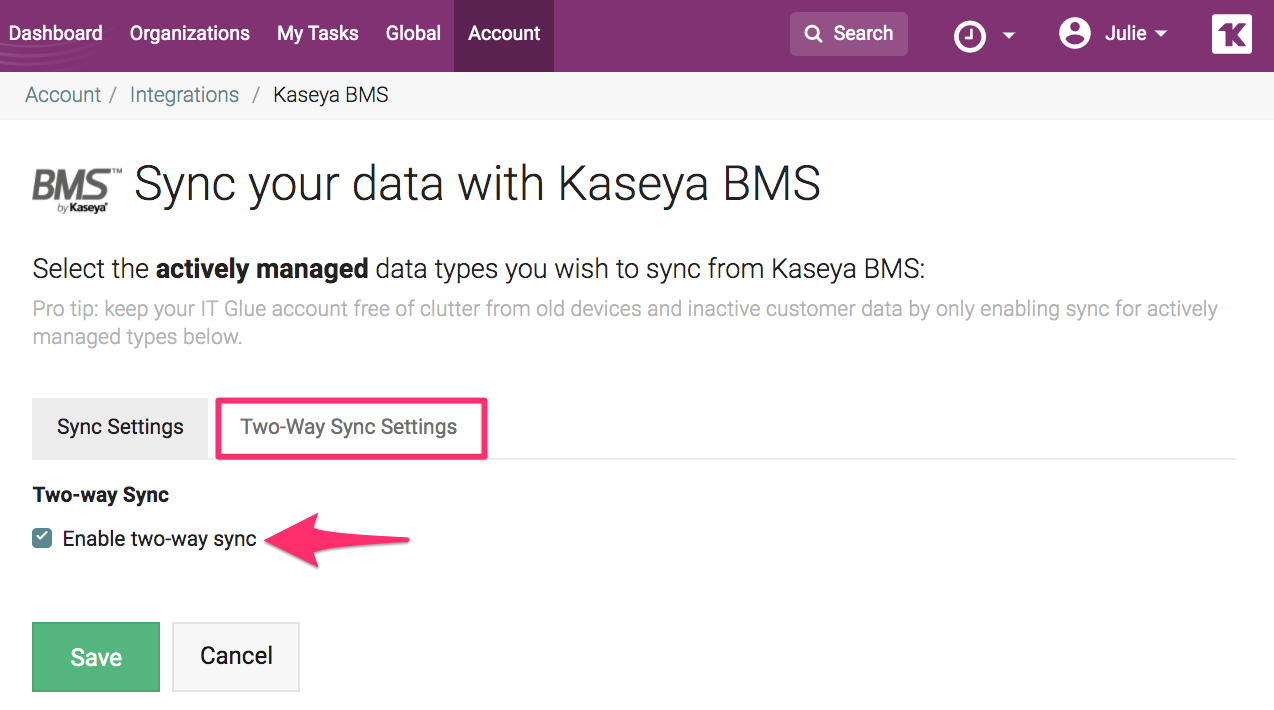Viewport: 1274px width, 710px height.
Task: Cancel the current changes
Action: pyautogui.click(x=235, y=657)
